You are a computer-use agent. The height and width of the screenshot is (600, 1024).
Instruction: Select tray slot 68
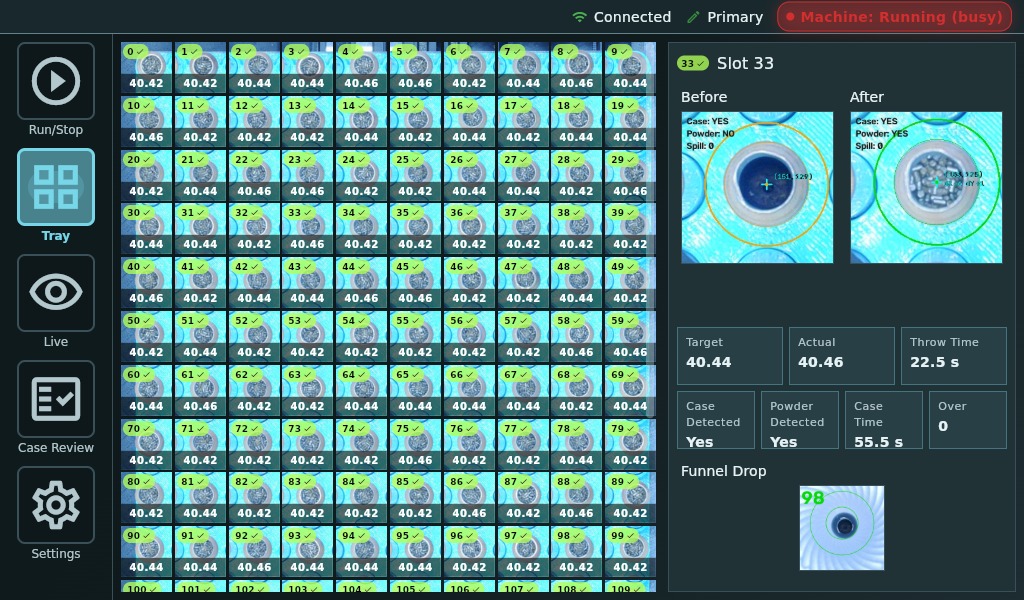[577, 391]
